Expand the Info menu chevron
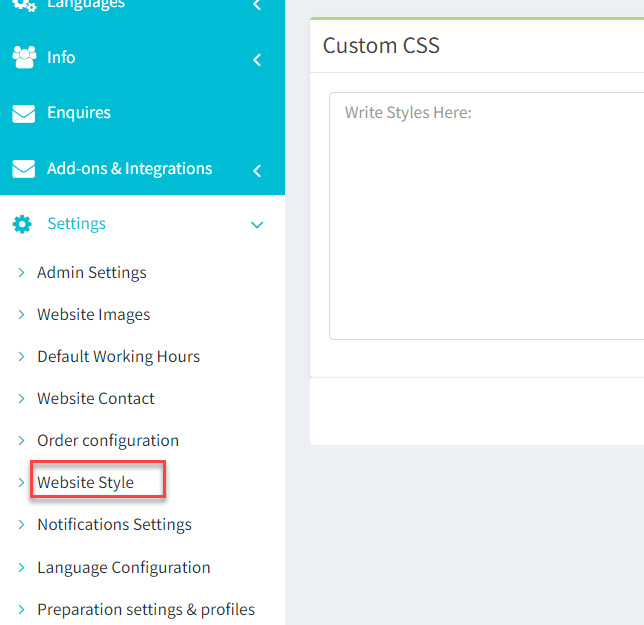644x625 pixels. (257, 60)
